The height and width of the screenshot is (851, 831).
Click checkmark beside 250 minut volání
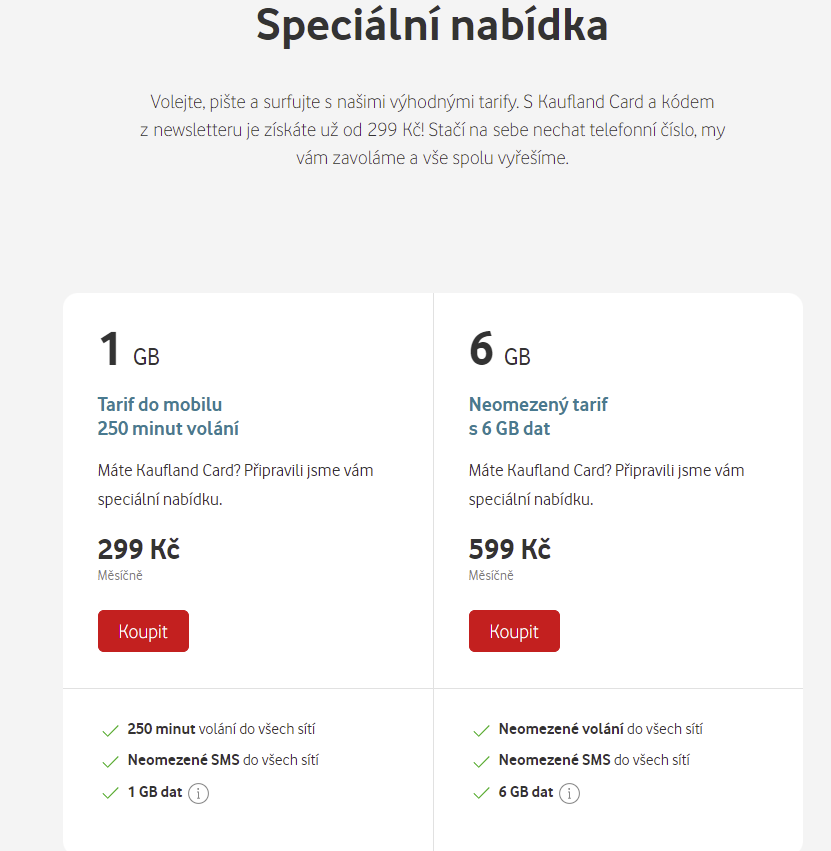[110, 731]
